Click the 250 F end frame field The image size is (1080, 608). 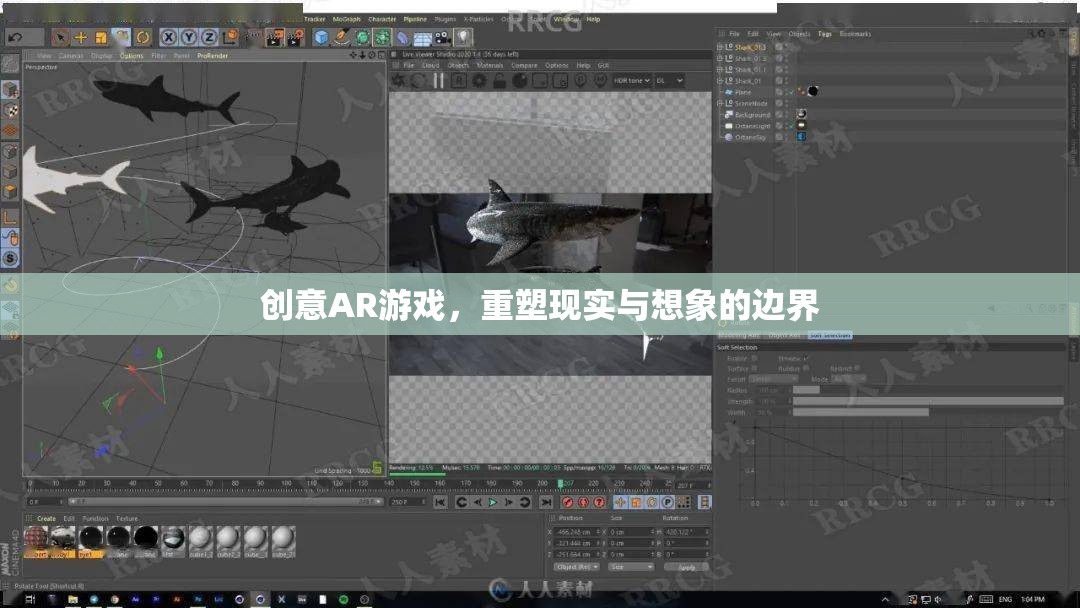point(408,502)
